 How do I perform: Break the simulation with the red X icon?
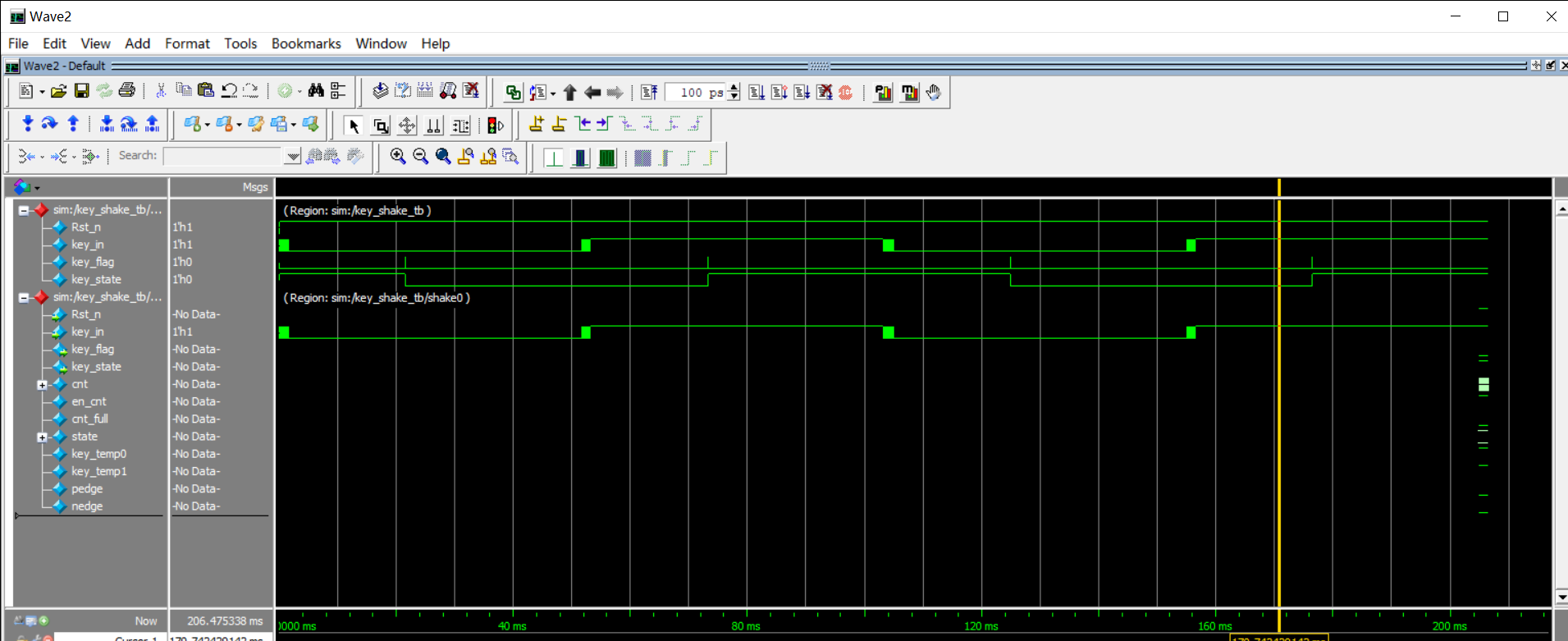[825, 92]
